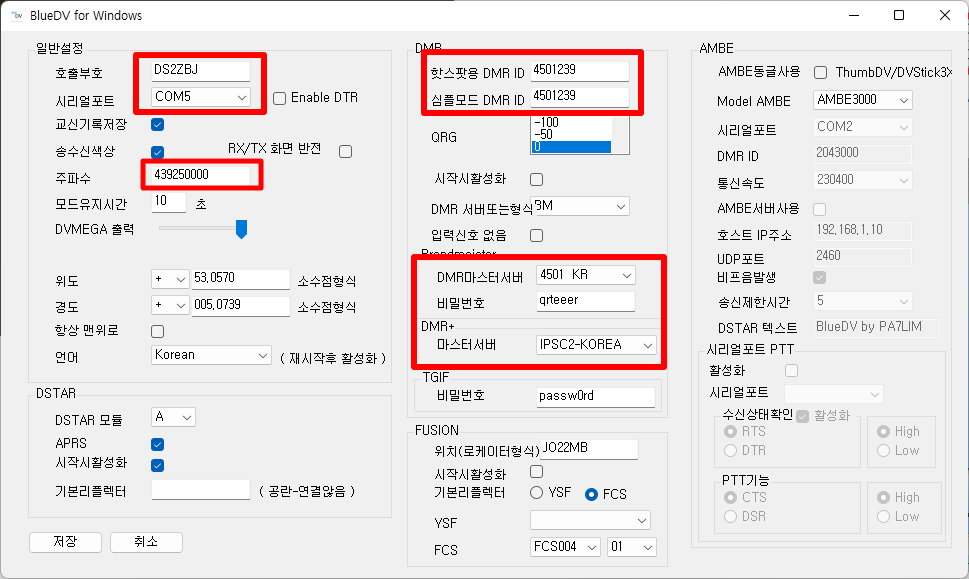Toggle DSTAR 시작시활성화 checkbox

coord(158,465)
